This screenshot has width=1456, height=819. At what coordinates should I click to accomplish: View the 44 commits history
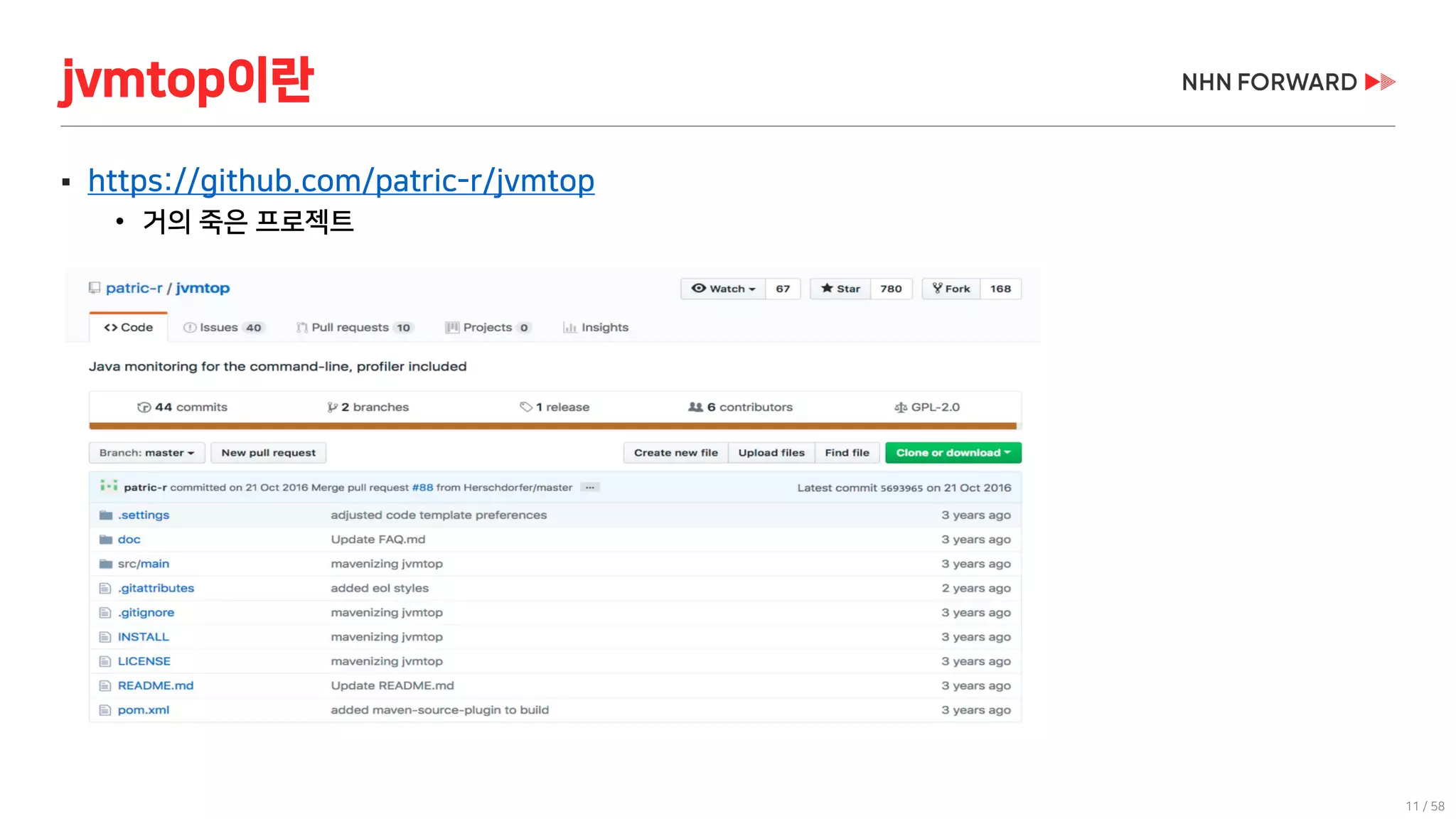tap(183, 407)
